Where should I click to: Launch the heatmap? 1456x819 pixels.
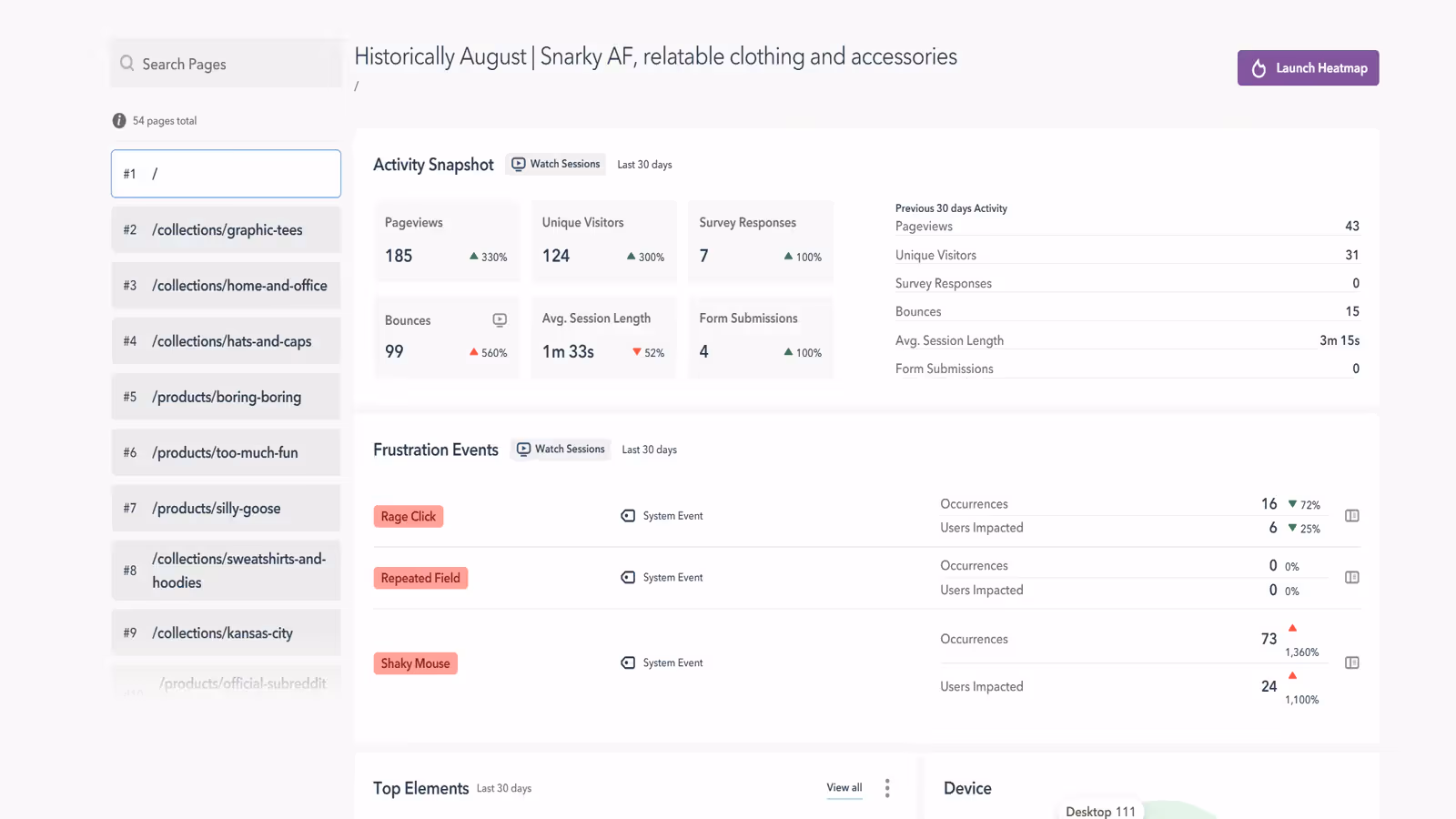(1308, 68)
